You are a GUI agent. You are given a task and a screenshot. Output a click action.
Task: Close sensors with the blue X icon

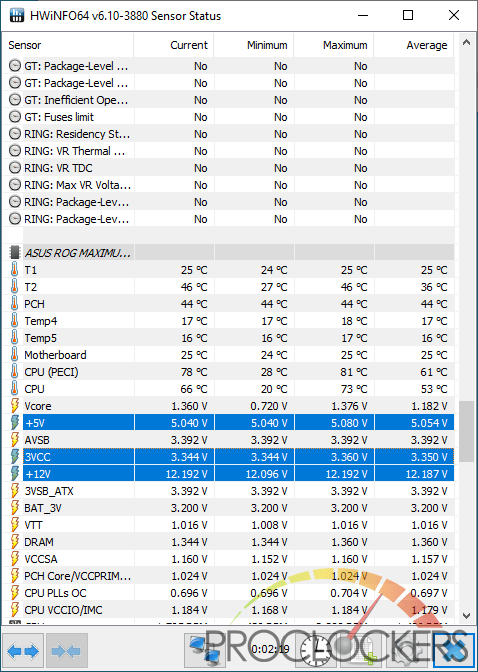tap(454, 651)
